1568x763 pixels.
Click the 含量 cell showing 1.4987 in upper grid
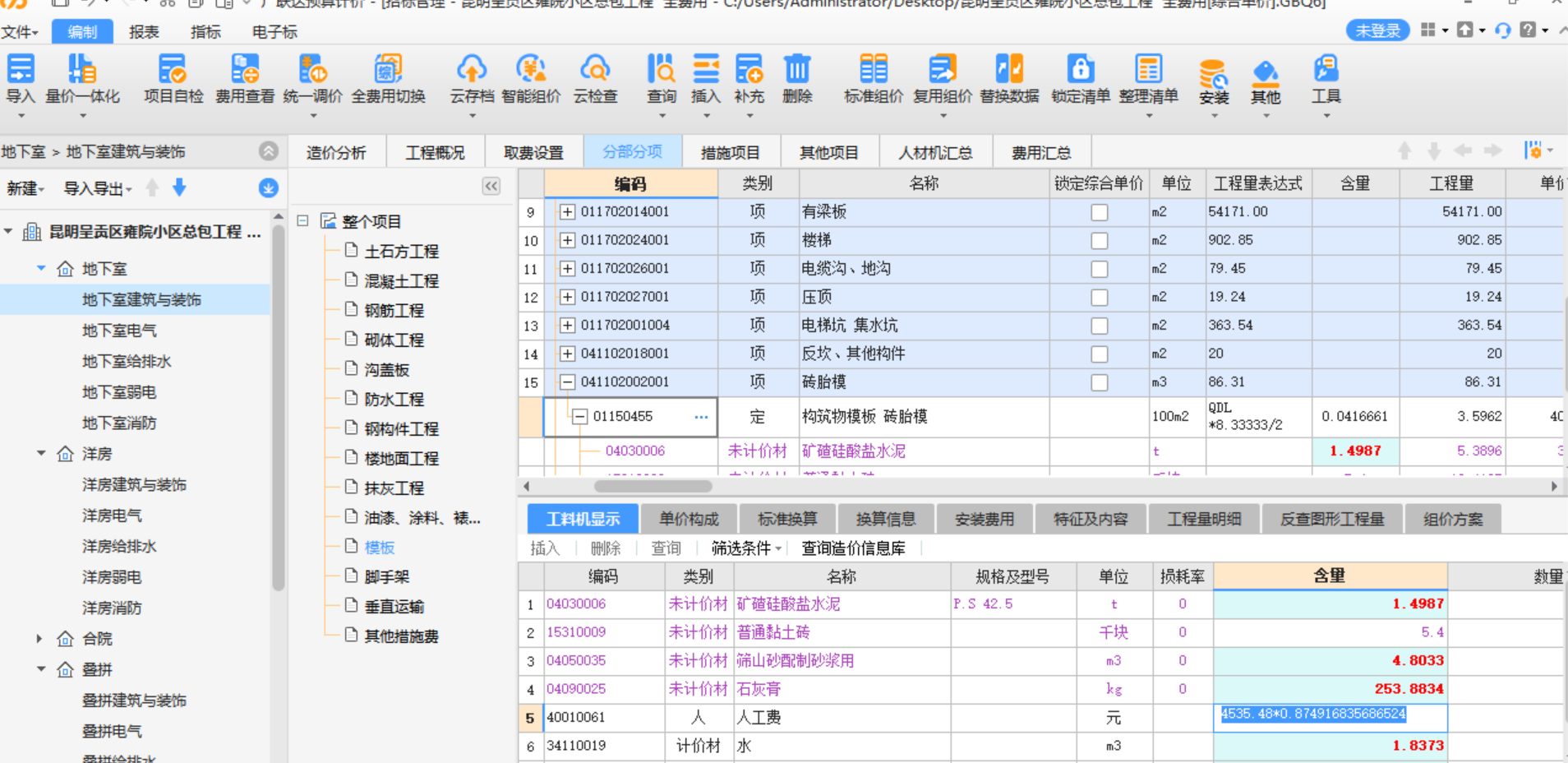click(x=1356, y=451)
